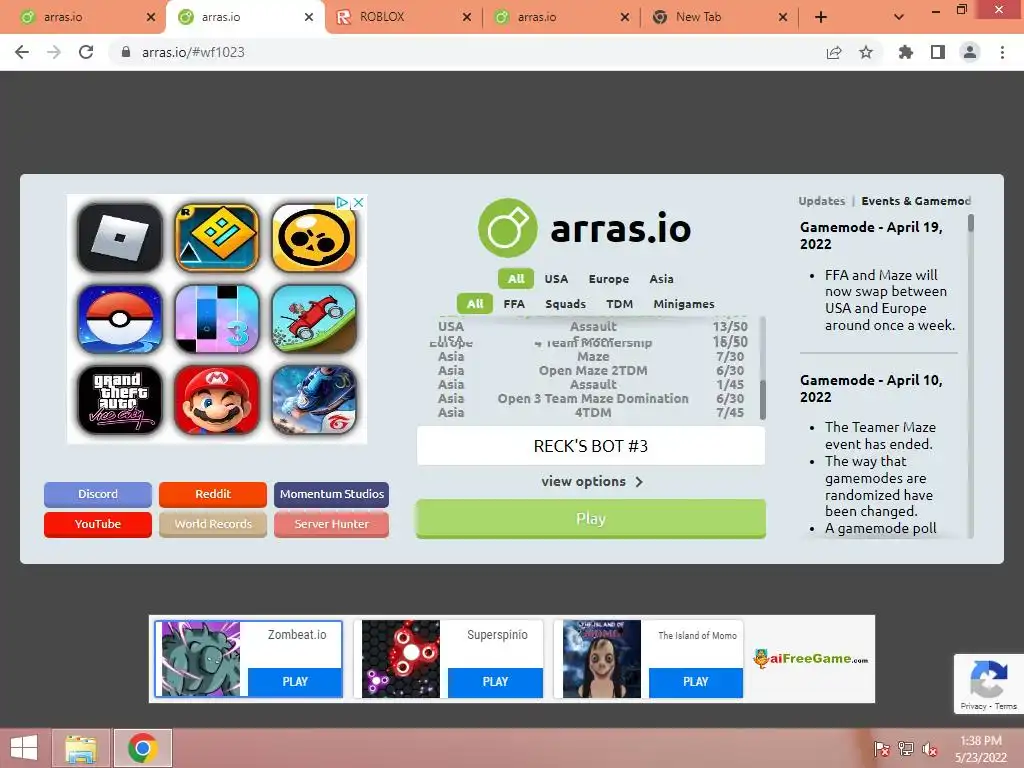Image resolution: width=1024 pixels, height=768 pixels.
Task: Toggle the browser side panel icon
Action: (x=938, y=52)
